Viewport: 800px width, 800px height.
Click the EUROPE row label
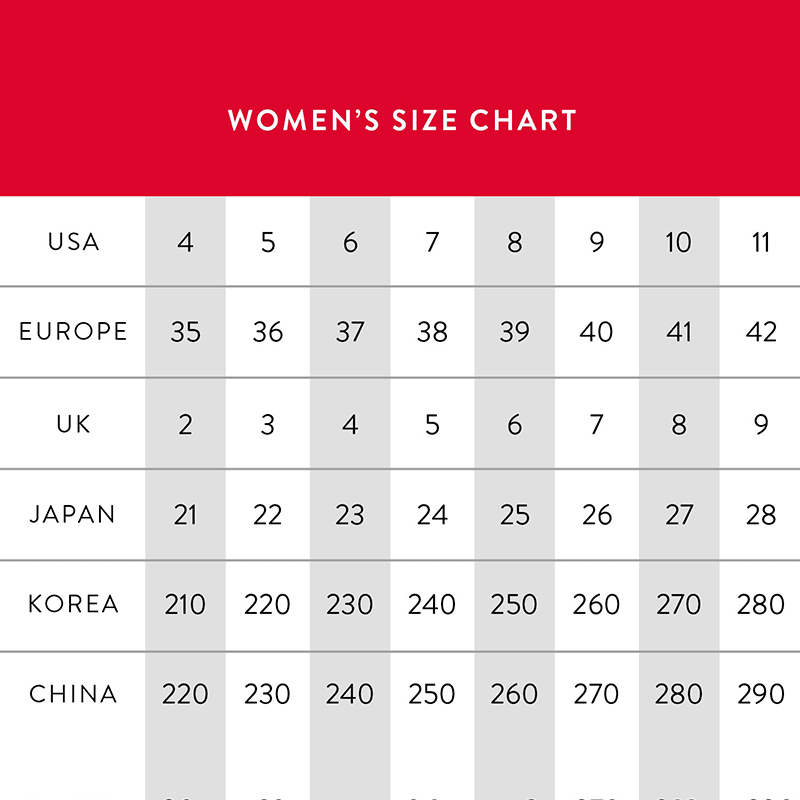(73, 332)
